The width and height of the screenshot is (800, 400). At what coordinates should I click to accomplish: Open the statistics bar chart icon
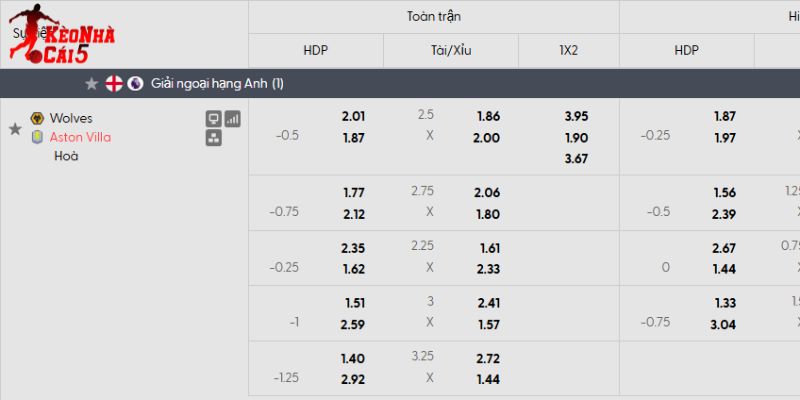[x=232, y=118]
